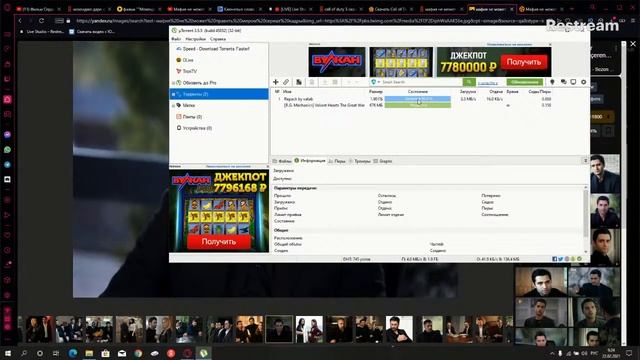
Task: Open Microsoft Edge from the taskbar
Action: pyautogui.click(x=73, y=353)
